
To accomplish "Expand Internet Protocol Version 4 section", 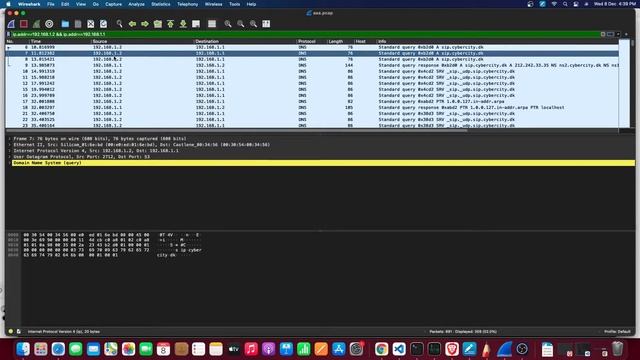I will click(9, 151).
